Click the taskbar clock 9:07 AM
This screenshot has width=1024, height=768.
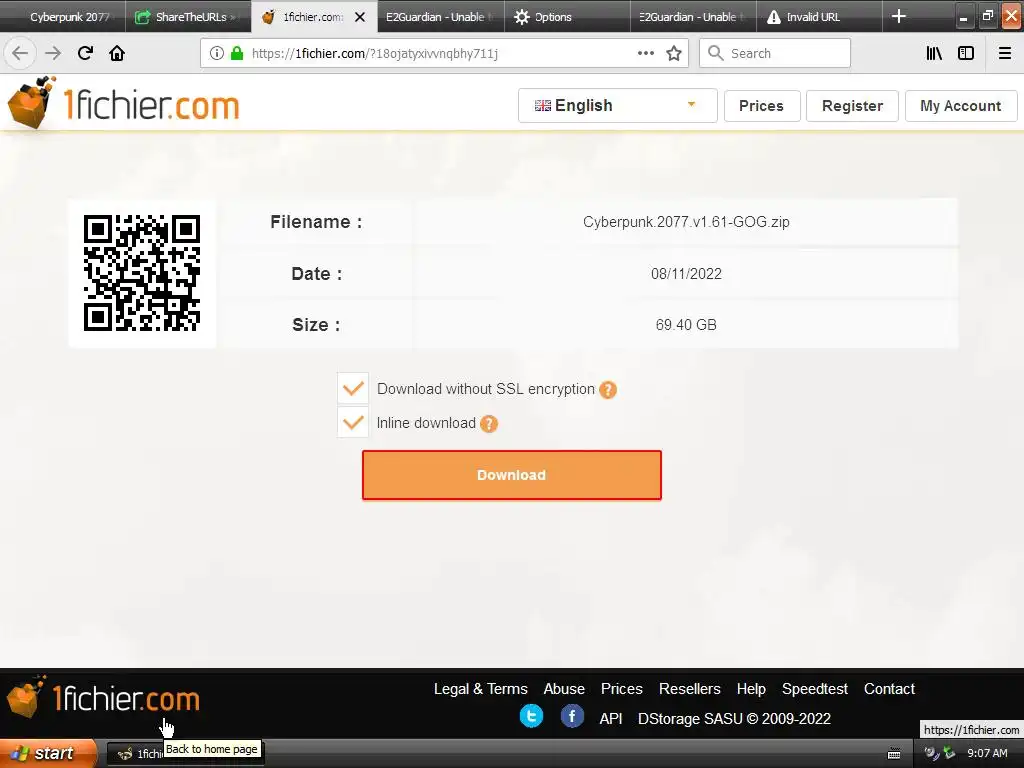coord(987,754)
